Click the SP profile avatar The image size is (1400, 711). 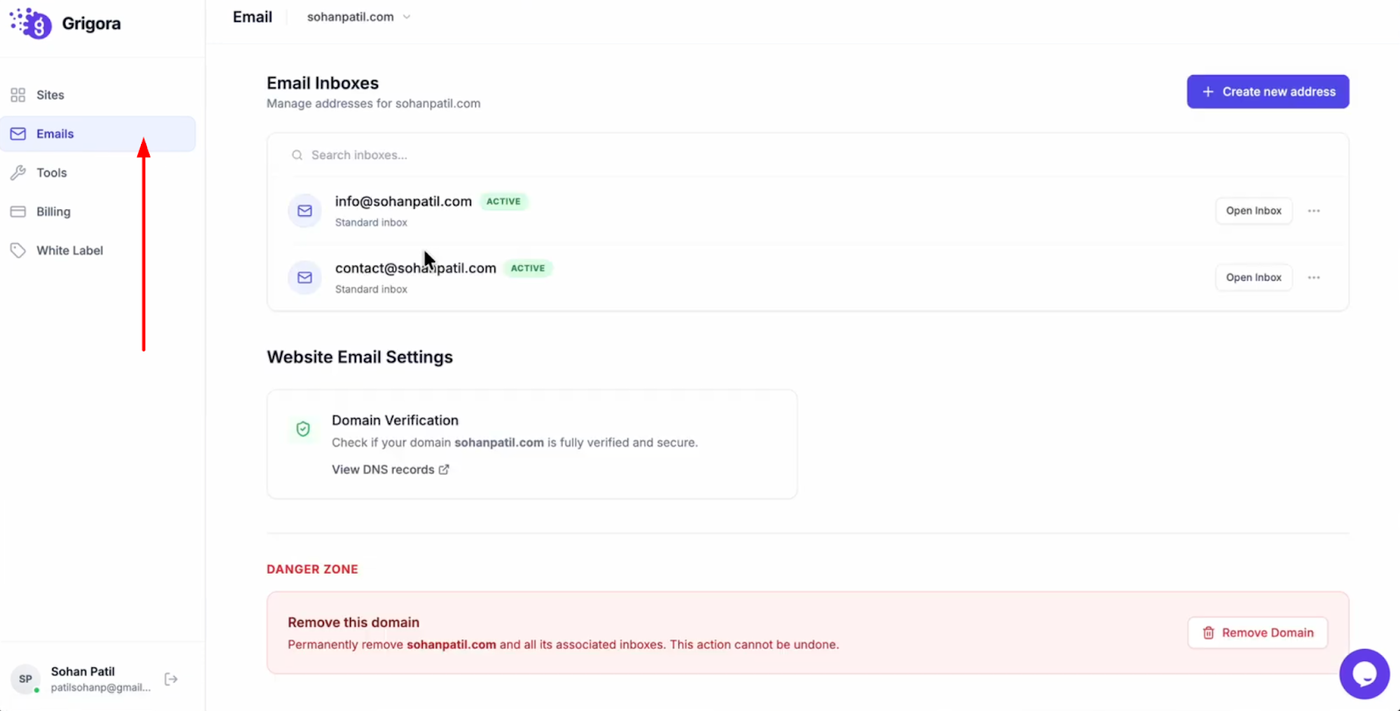26,679
